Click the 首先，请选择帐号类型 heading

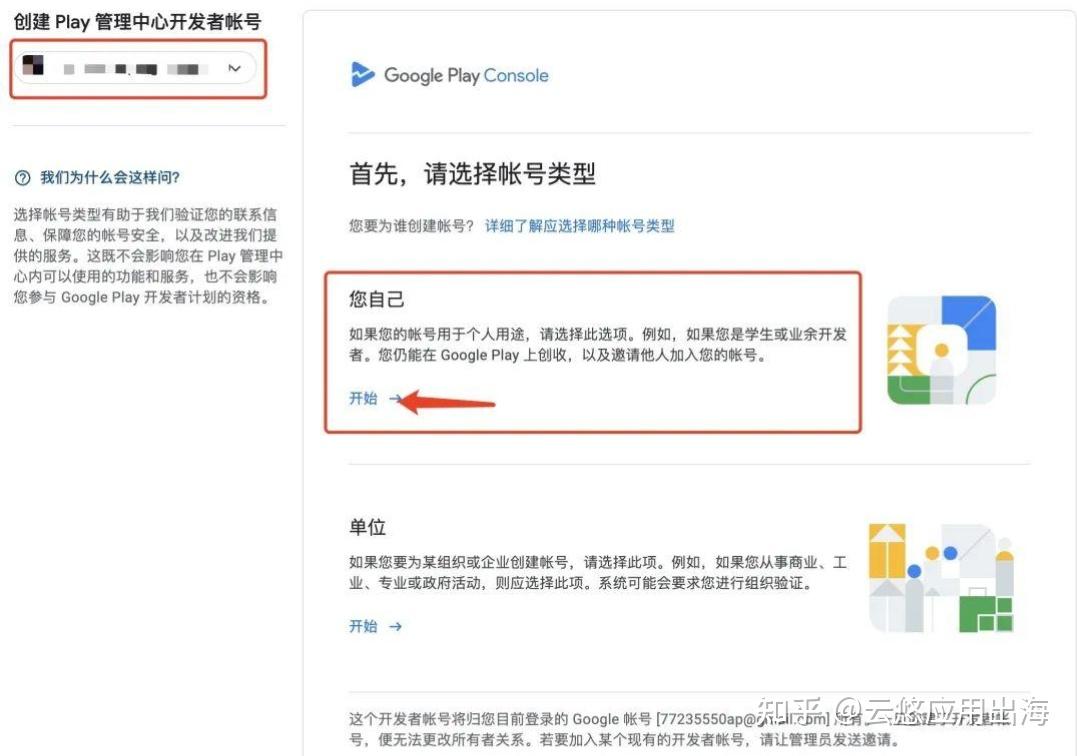pyautogui.click(x=472, y=173)
